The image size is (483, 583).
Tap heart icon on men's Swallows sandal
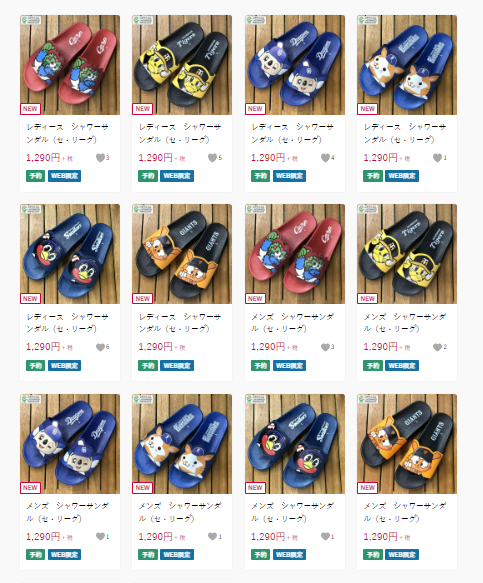(x=325, y=536)
